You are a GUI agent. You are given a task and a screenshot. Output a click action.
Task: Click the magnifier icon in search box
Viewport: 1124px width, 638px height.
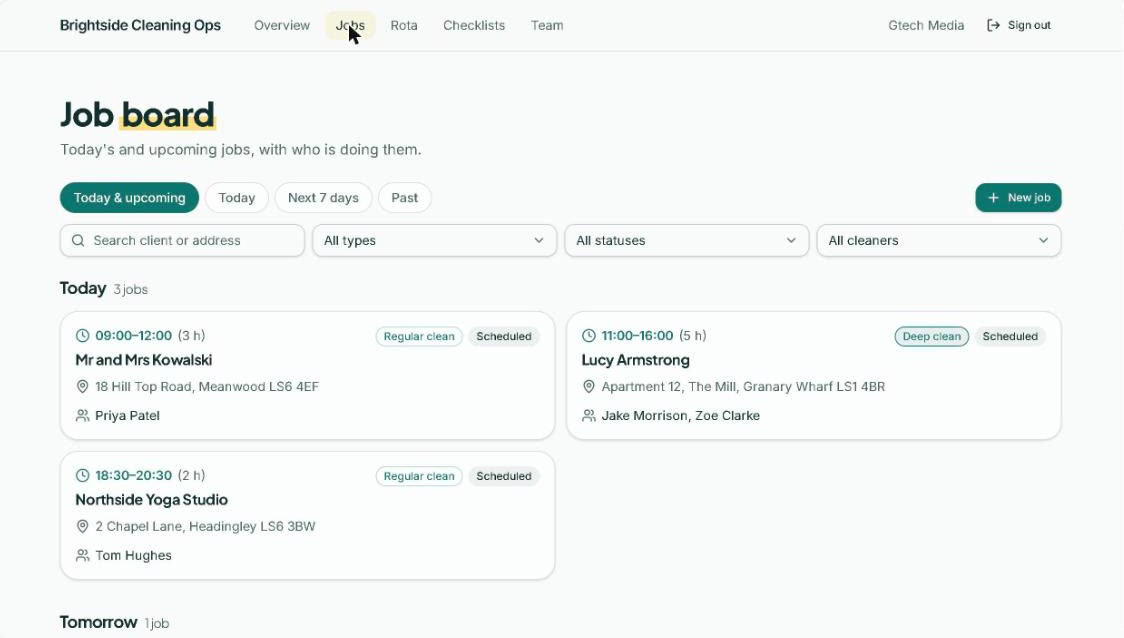tap(78, 240)
